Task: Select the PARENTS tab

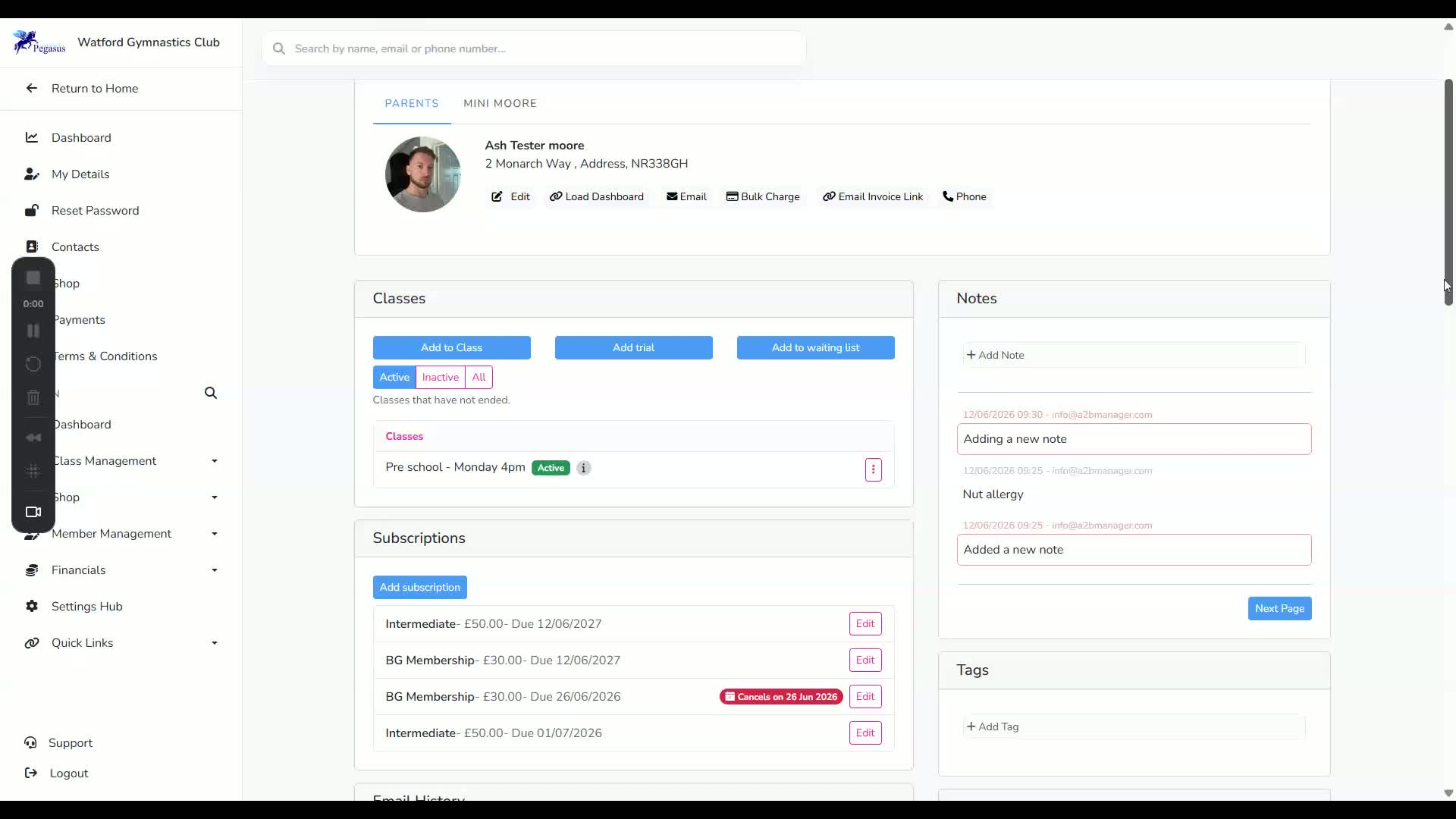Action: [412, 103]
